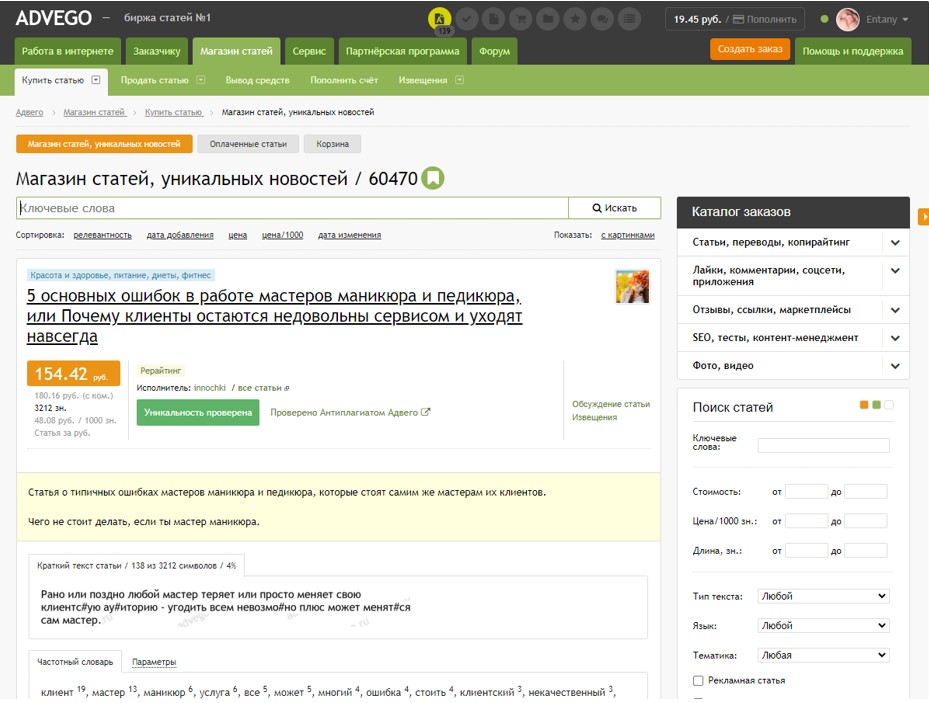Click the Оплаченные статьи button
929x703 pixels.
click(x=248, y=144)
